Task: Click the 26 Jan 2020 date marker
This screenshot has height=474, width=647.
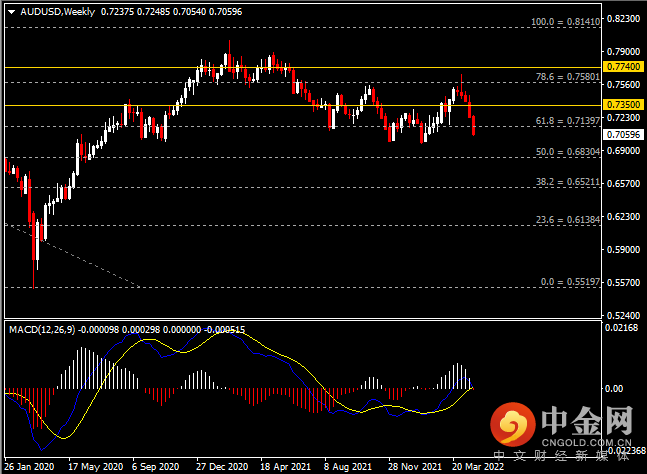Action: [x=29, y=467]
